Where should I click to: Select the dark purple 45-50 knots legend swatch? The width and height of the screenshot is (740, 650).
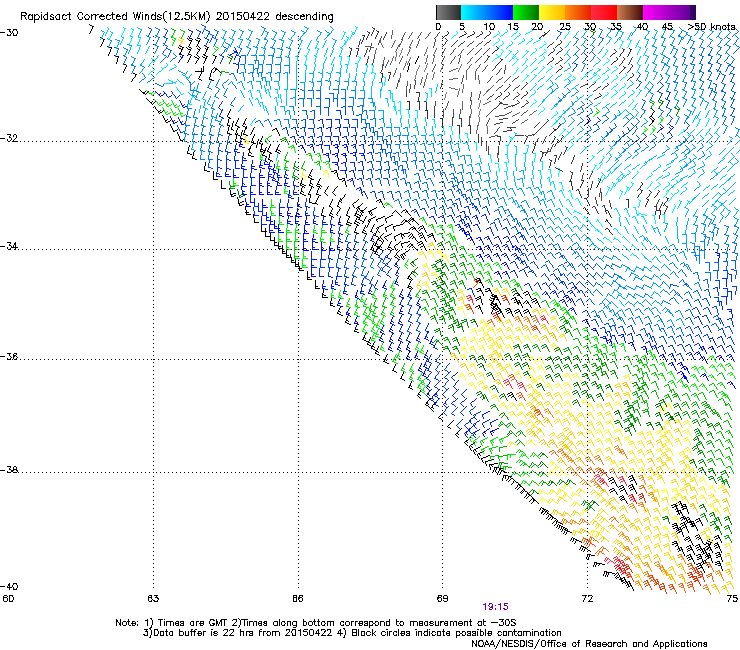click(682, 12)
